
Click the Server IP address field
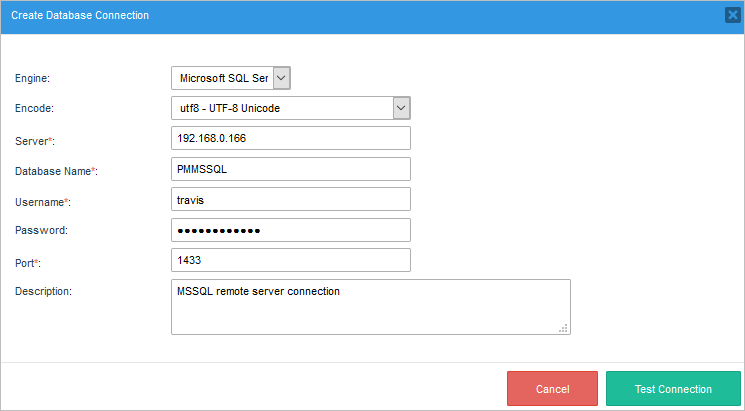tap(291, 138)
